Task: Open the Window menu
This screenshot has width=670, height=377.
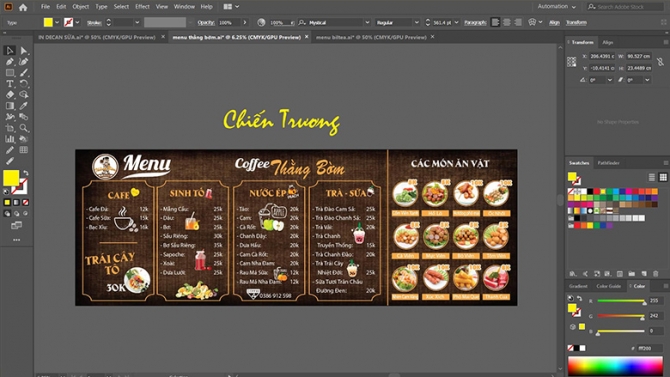Action: [184, 6]
